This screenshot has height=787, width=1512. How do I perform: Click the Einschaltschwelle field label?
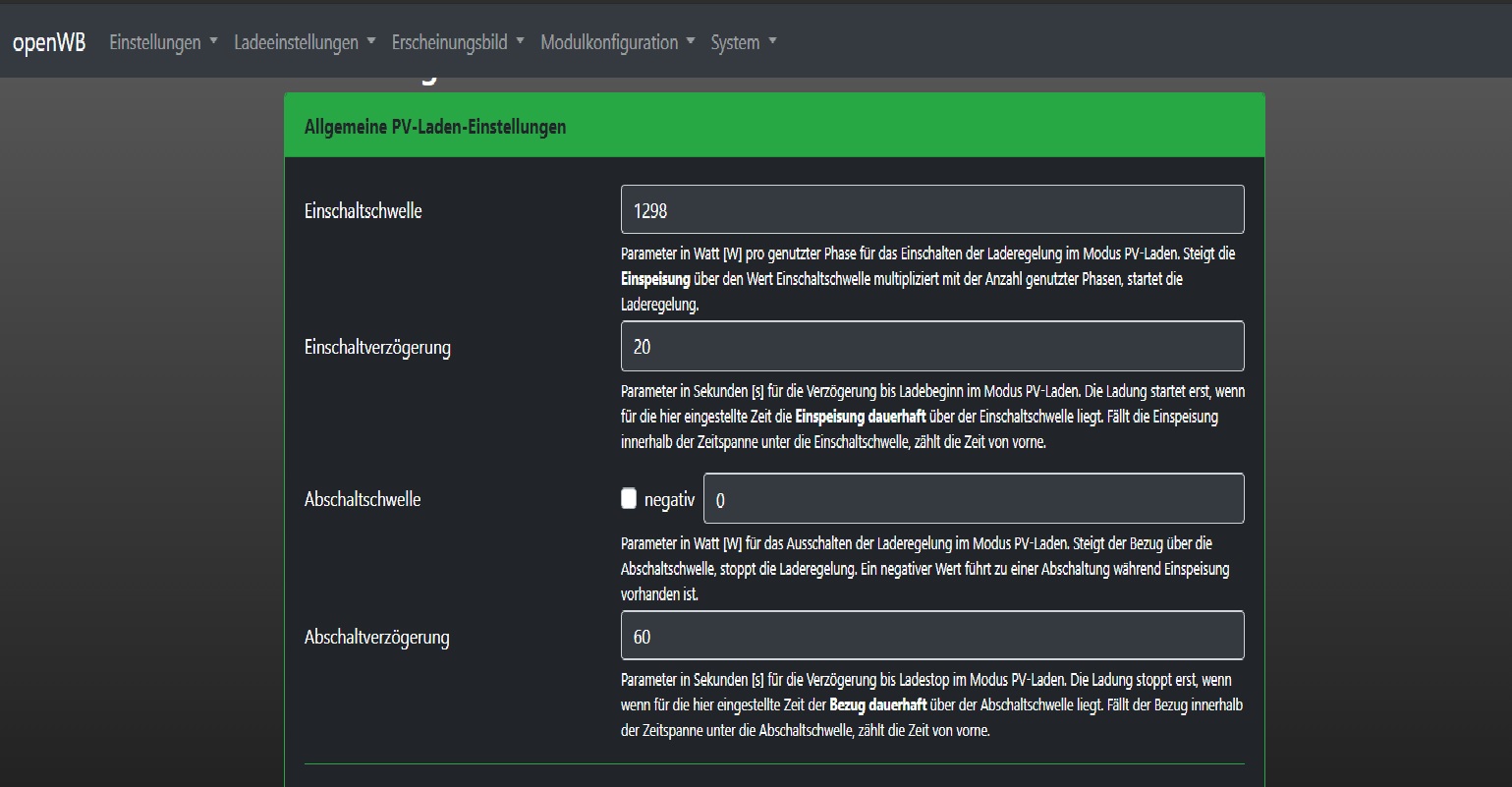click(x=363, y=210)
